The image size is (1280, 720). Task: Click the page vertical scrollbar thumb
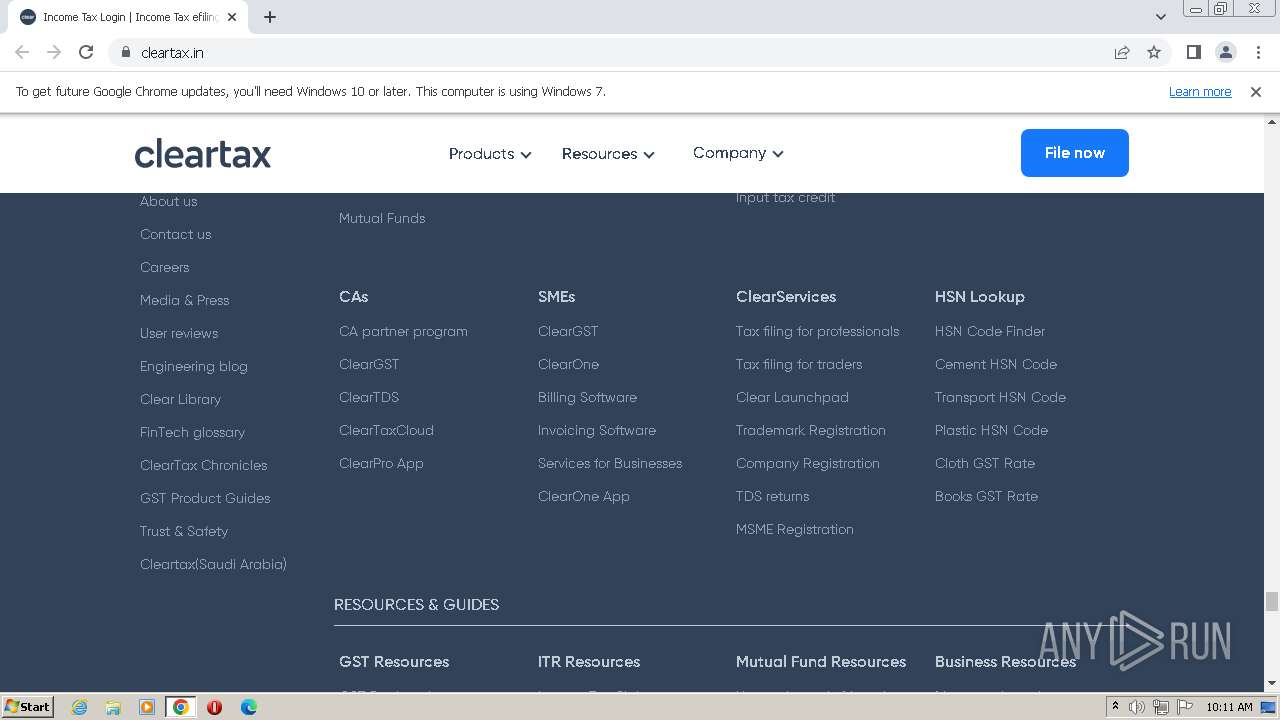pyautogui.click(x=1272, y=601)
